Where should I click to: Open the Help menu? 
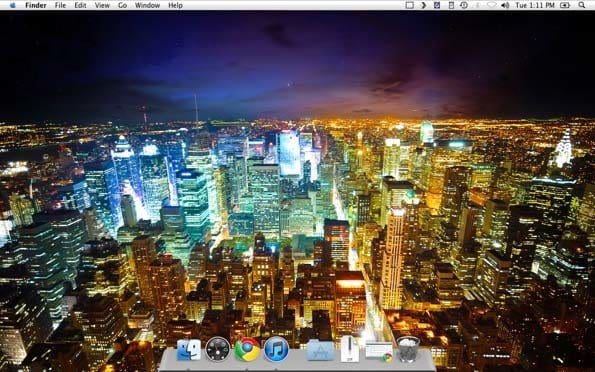(175, 5)
